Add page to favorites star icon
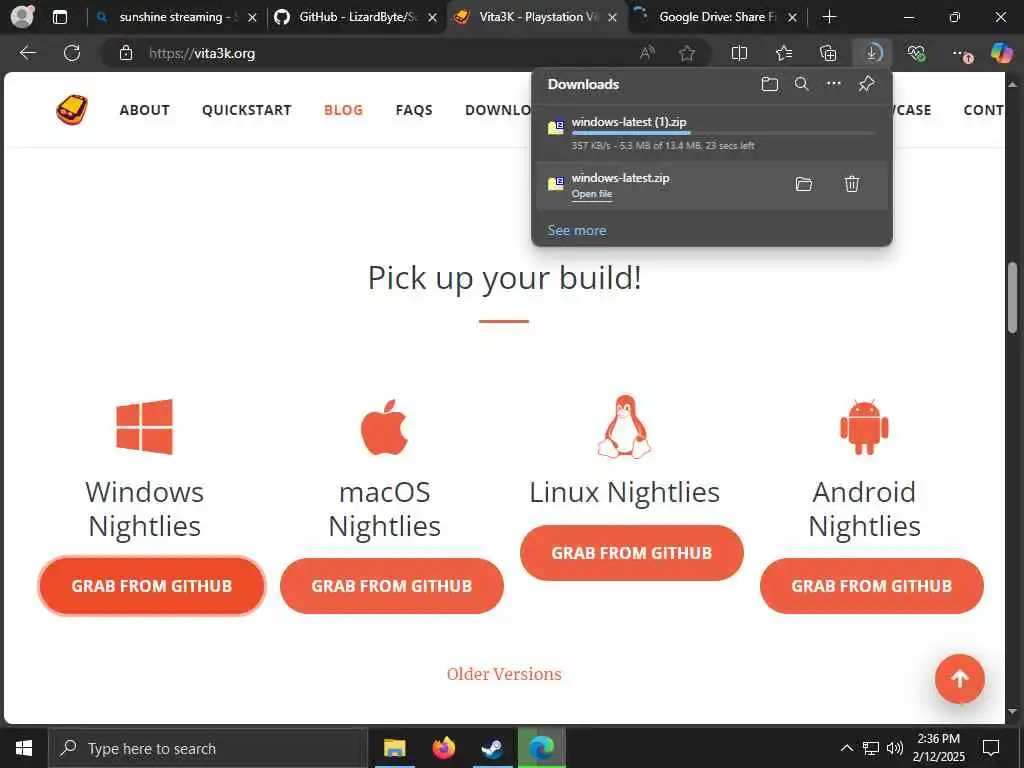Image resolution: width=1024 pixels, height=768 pixels. click(687, 53)
